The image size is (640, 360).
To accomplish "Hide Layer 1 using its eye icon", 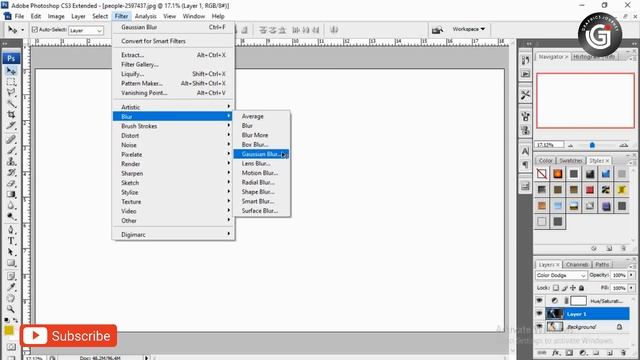I will 540,314.
